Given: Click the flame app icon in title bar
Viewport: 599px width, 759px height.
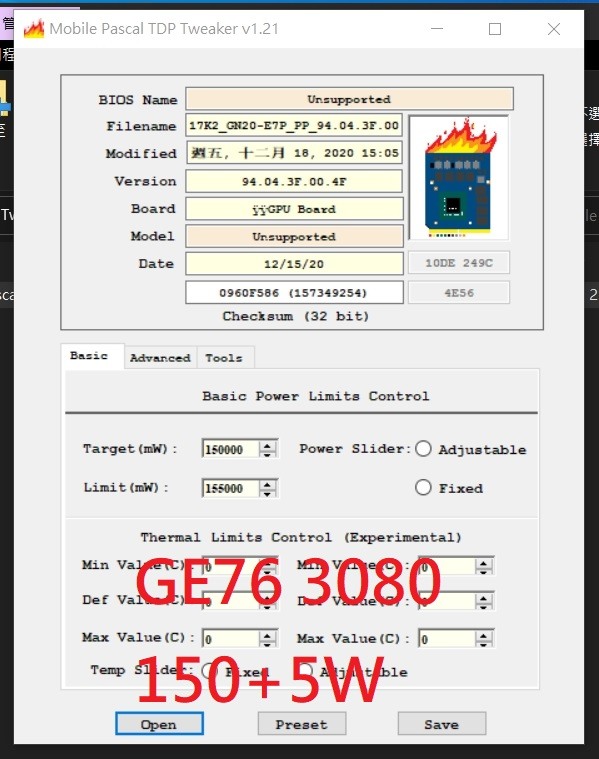Looking at the screenshot, I should (x=34, y=29).
